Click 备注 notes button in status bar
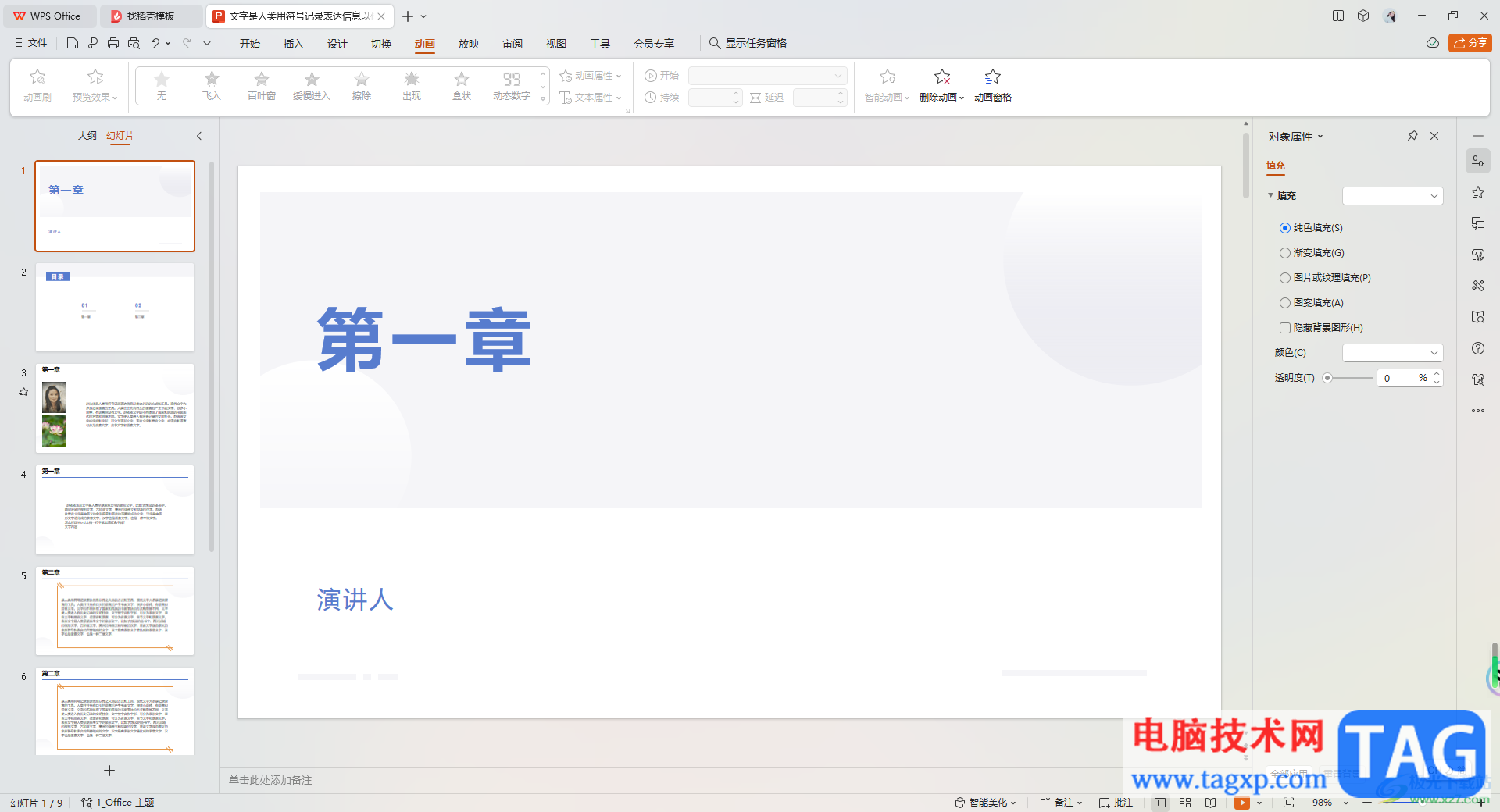The image size is (1500, 812). (x=1061, y=803)
